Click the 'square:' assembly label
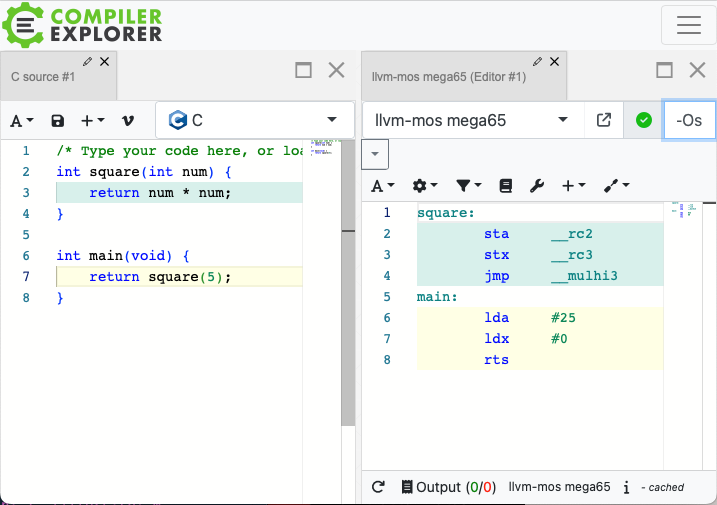Screen dimensions: 717x505 click(x=446, y=213)
